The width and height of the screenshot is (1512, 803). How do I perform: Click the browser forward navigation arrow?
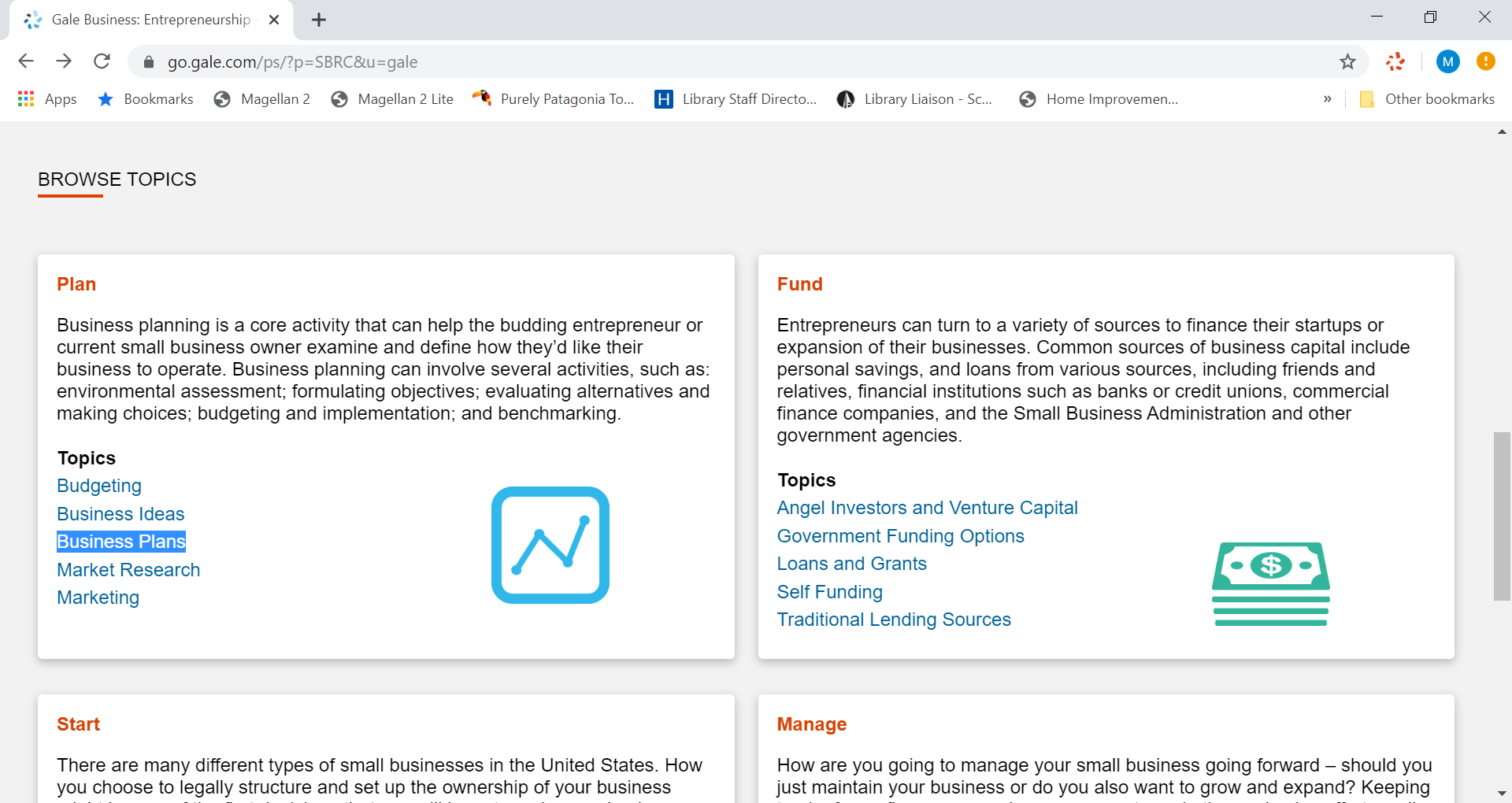(64, 61)
